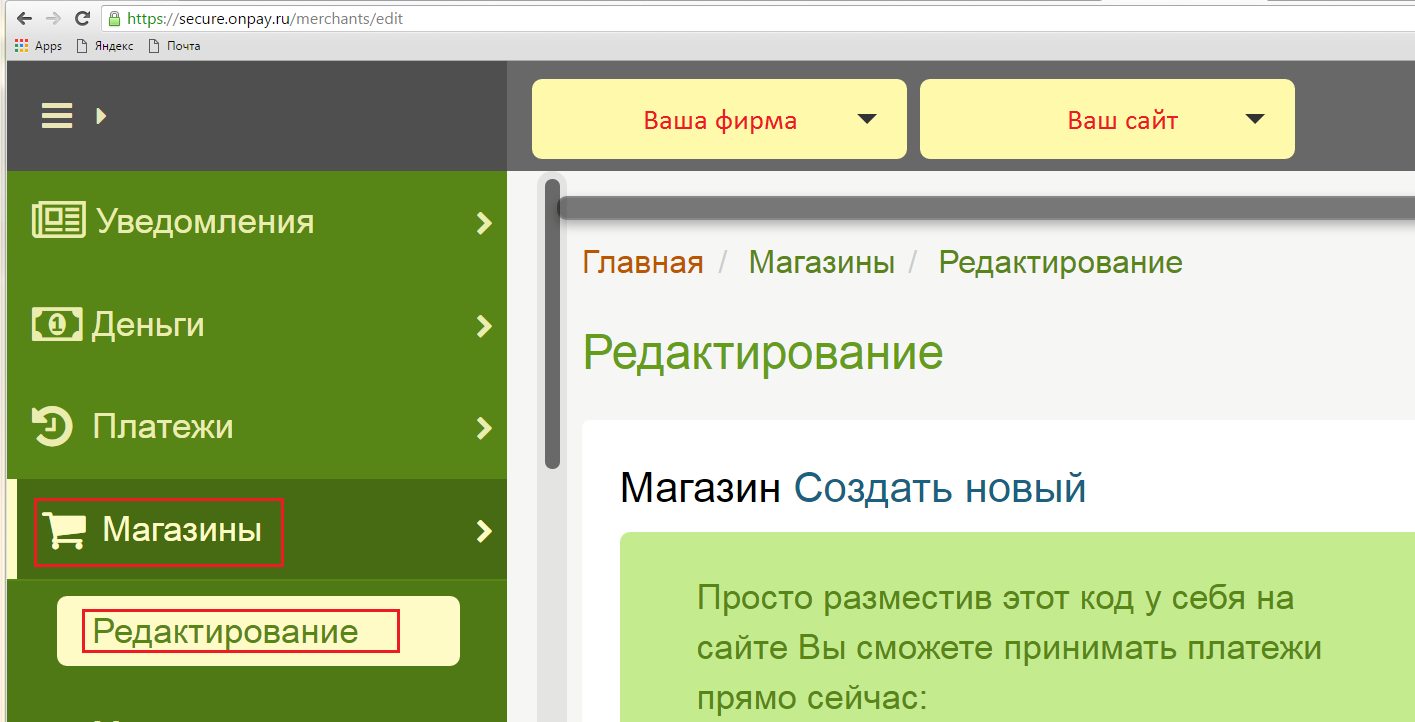Reload the page with refresh icon
Image resolution: width=1415 pixels, height=722 pixels.
coord(82,19)
